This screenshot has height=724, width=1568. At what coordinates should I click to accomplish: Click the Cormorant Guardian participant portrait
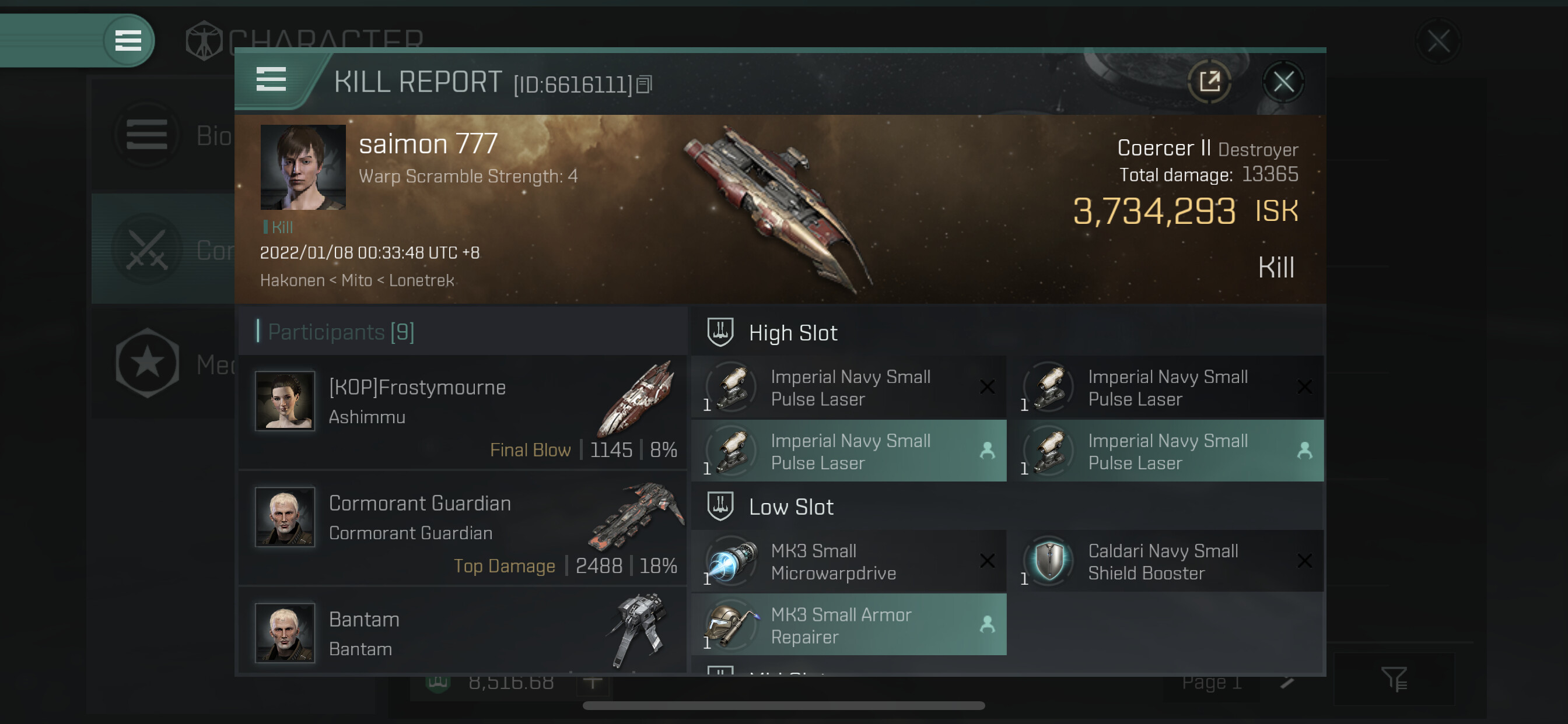point(284,516)
